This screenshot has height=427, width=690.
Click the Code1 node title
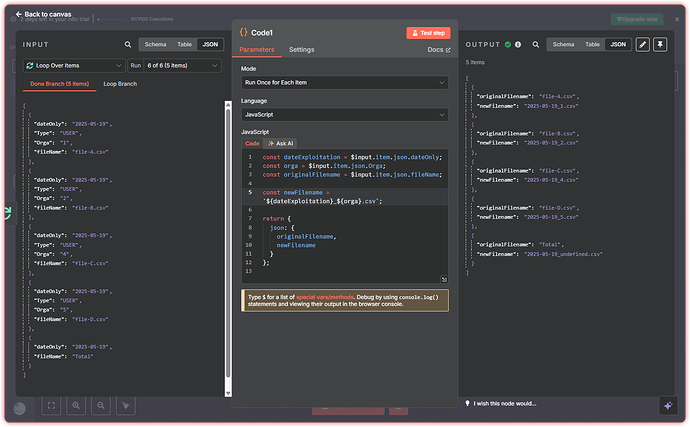tap(262, 33)
